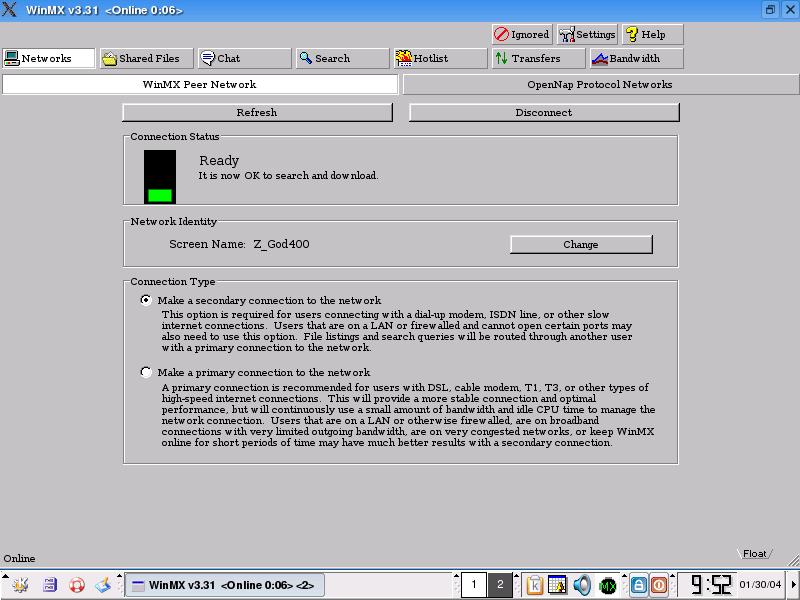Viewport: 800px width, 600px height.
Task: Click the Bandwidth graph icon
Action: pyautogui.click(x=599, y=59)
